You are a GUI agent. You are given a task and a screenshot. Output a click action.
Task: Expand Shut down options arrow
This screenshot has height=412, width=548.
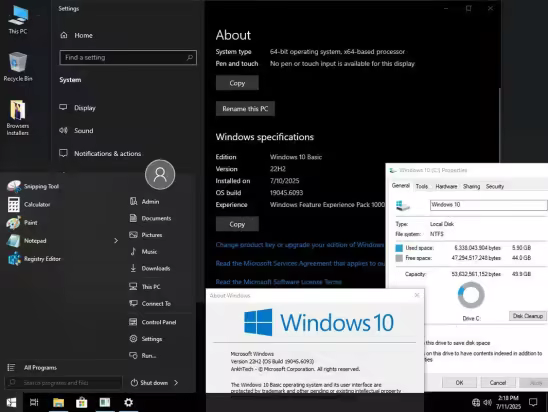pyautogui.click(x=176, y=383)
